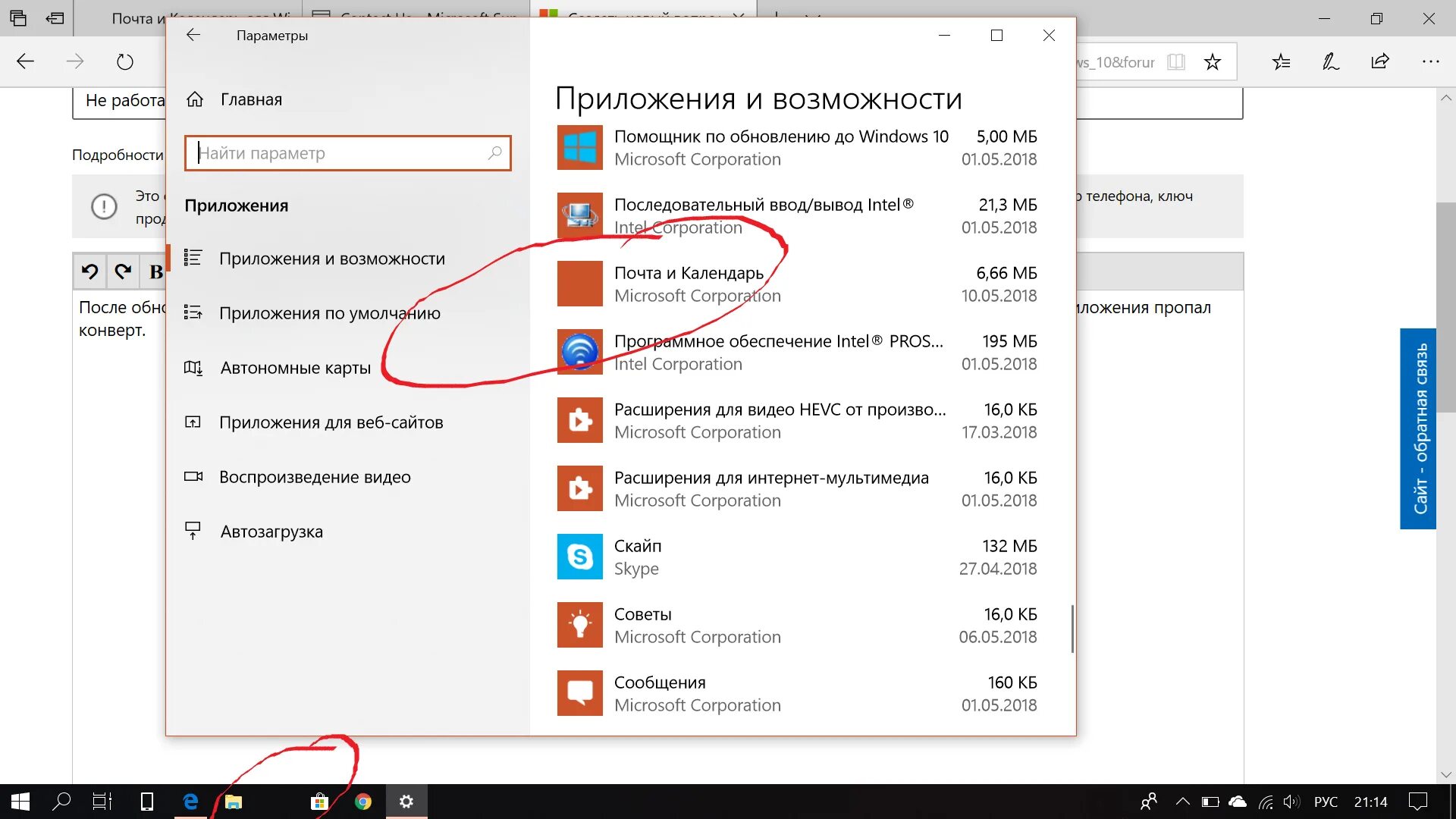The height and width of the screenshot is (819, 1456).
Task: Click Сообщения app name in list
Action: coord(660,682)
